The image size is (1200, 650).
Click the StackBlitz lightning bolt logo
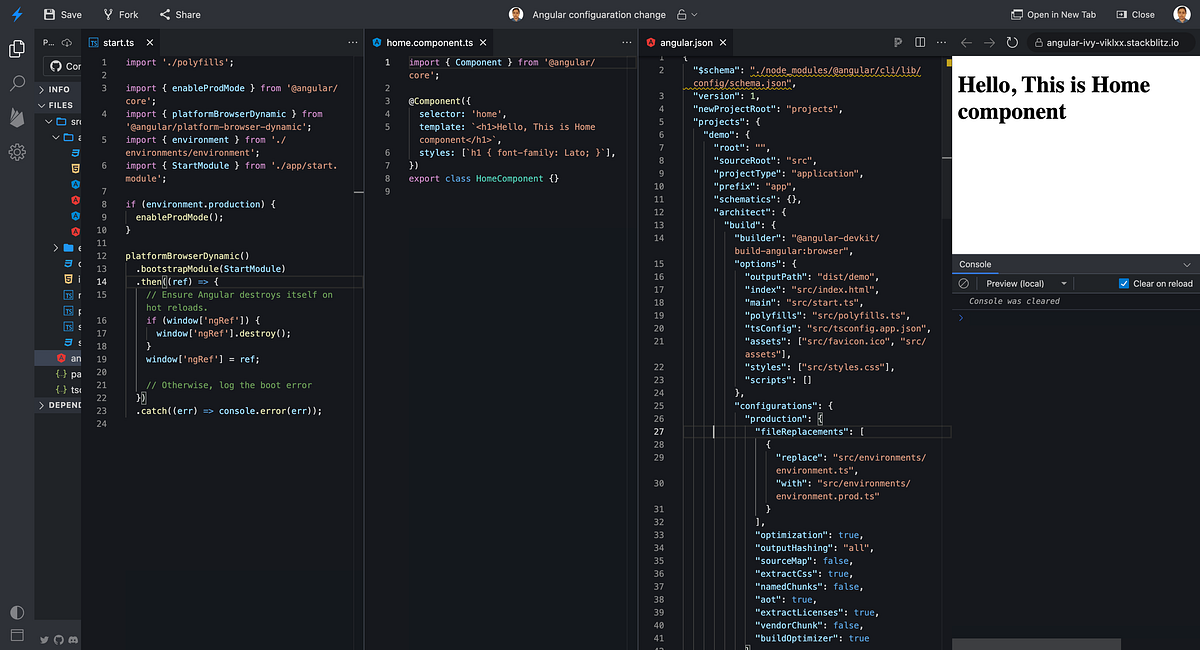coord(16,14)
